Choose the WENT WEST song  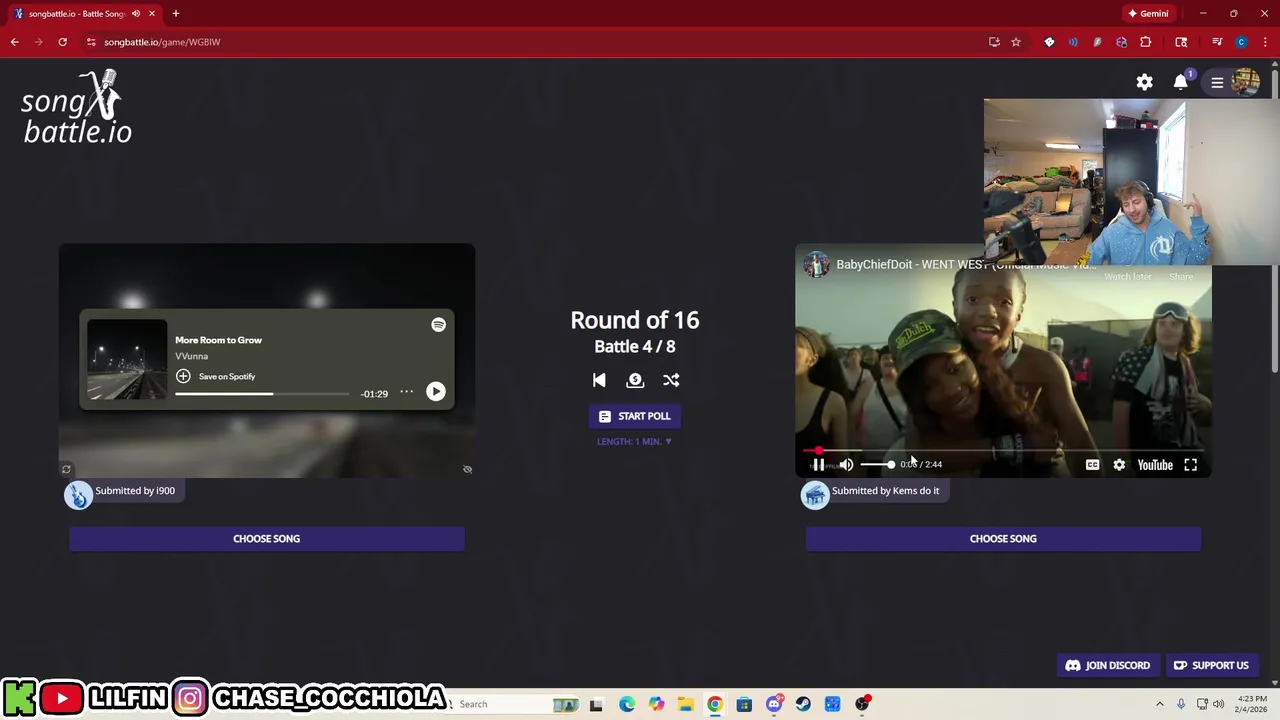tap(1003, 538)
